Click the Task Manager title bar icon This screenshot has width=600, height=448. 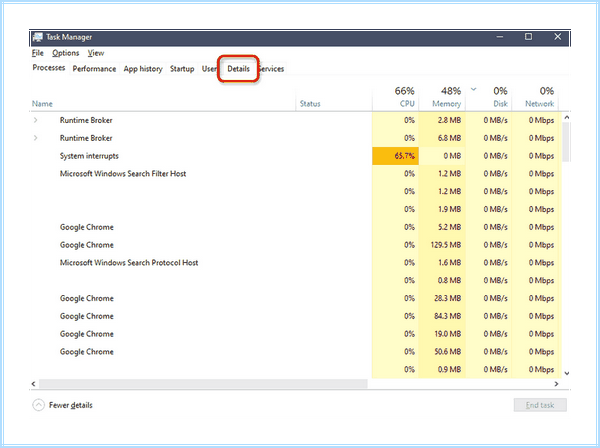point(38,37)
